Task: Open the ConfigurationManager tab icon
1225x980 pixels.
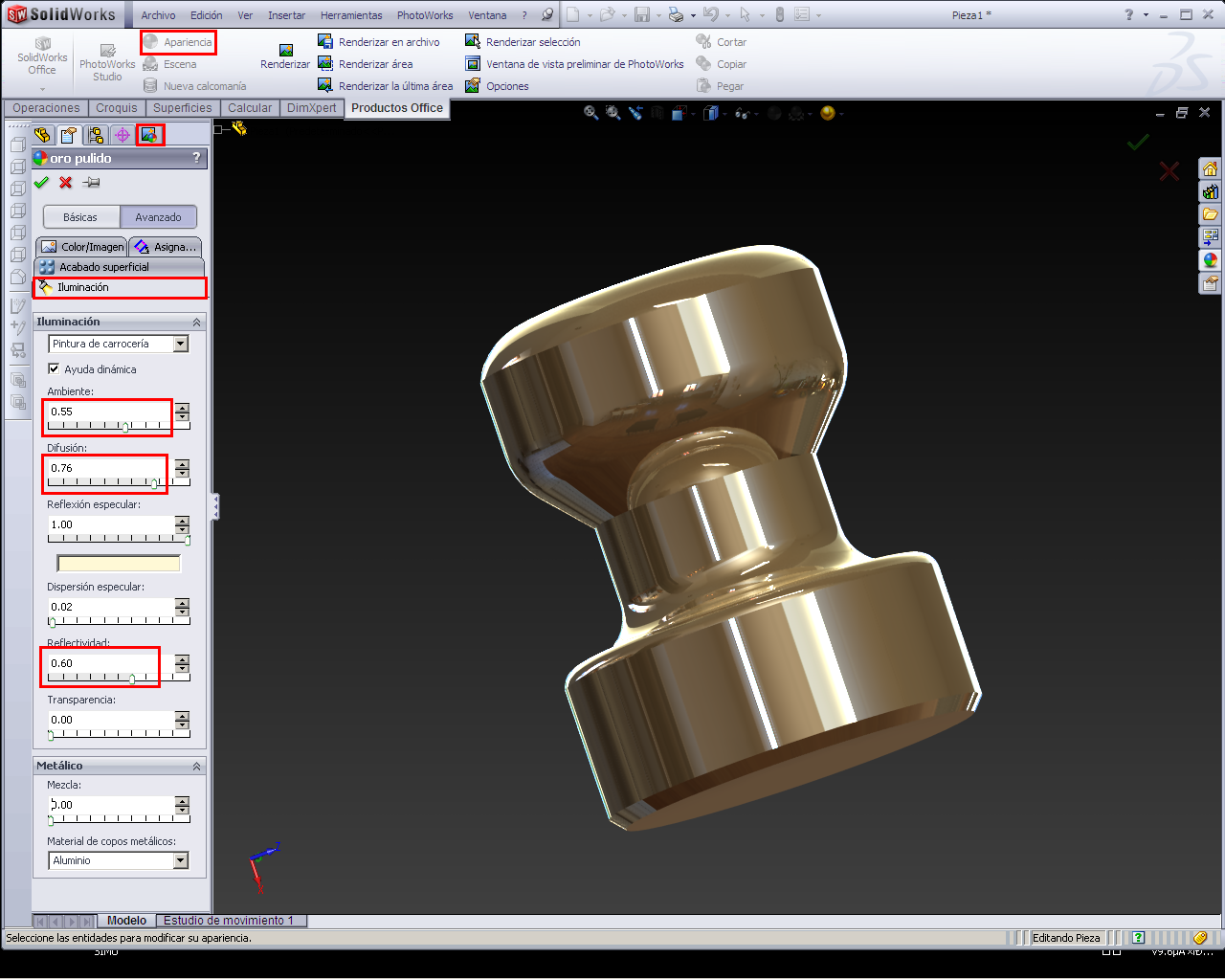Action: point(96,135)
